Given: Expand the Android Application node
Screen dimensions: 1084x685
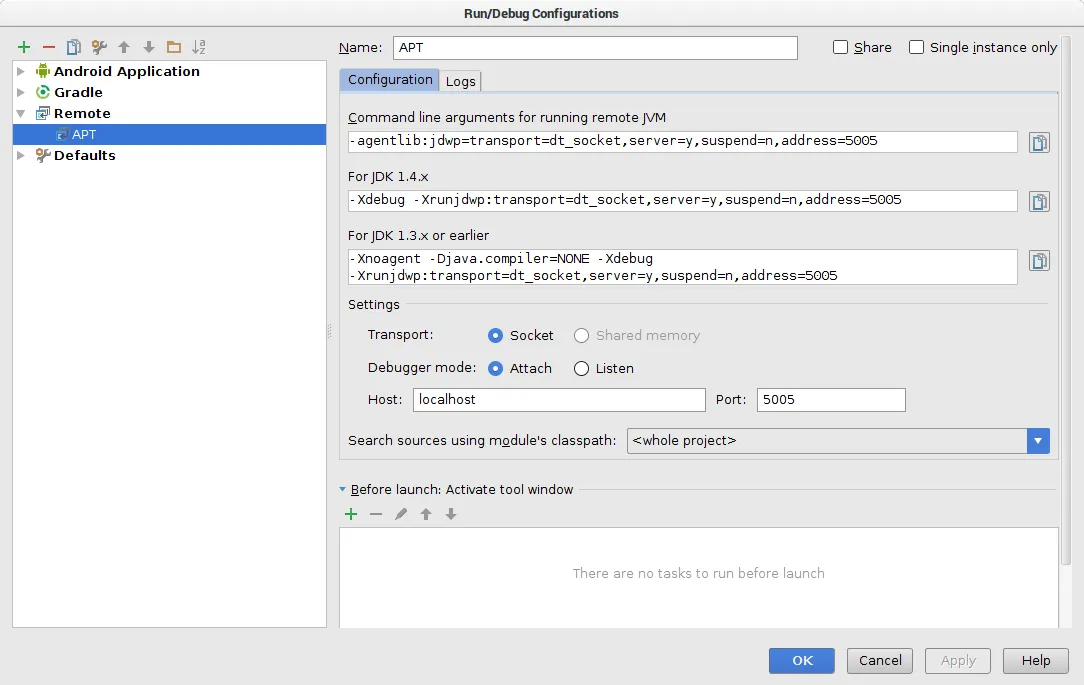Looking at the screenshot, I should pos(21,71).
